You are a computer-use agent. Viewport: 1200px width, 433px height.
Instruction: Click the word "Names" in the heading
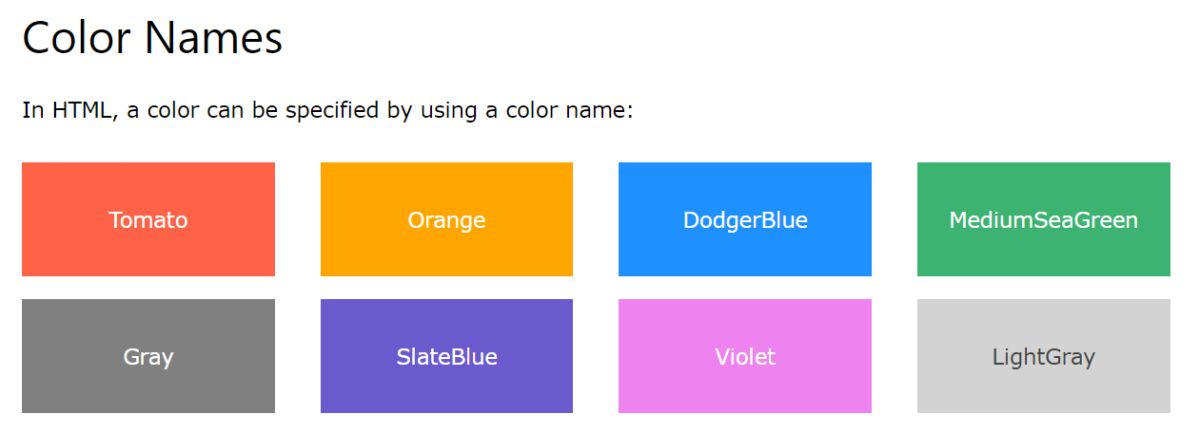tap(214, 38)
